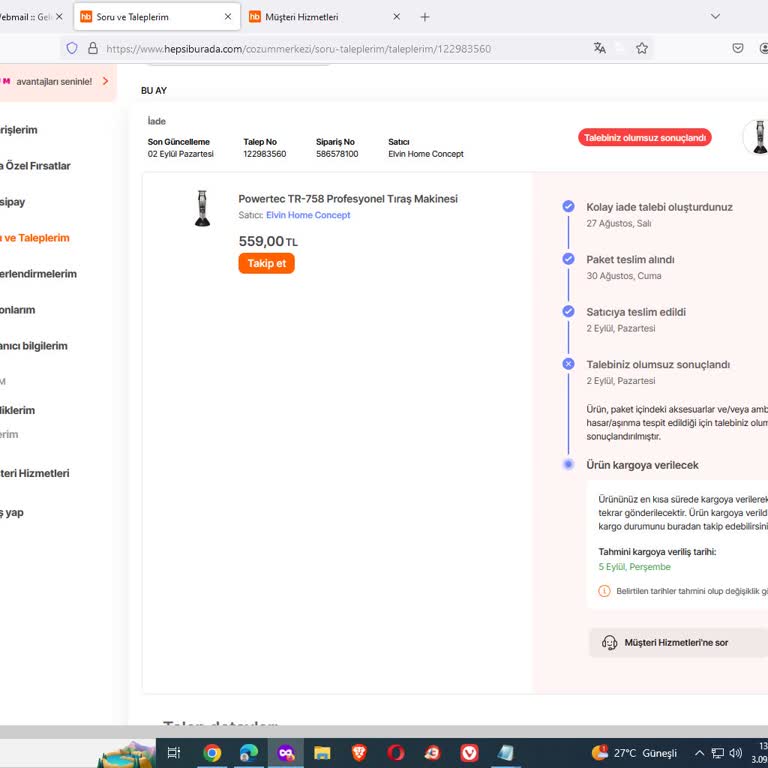768x768 pixels.
Task: Open the Pocket save icon in toolbar
Action: (x=738, y=48)
